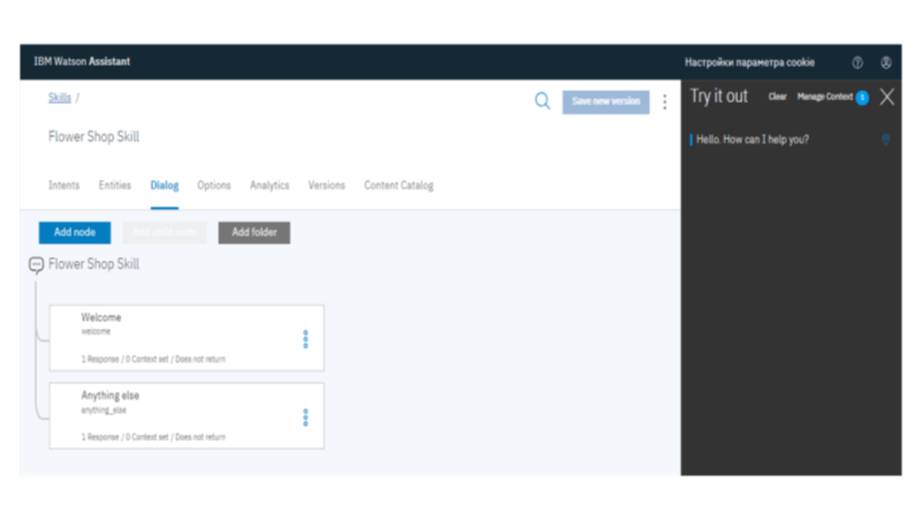Click the search magnifier icon
This screenshot has width=922, height=519.
pos(542,102)
